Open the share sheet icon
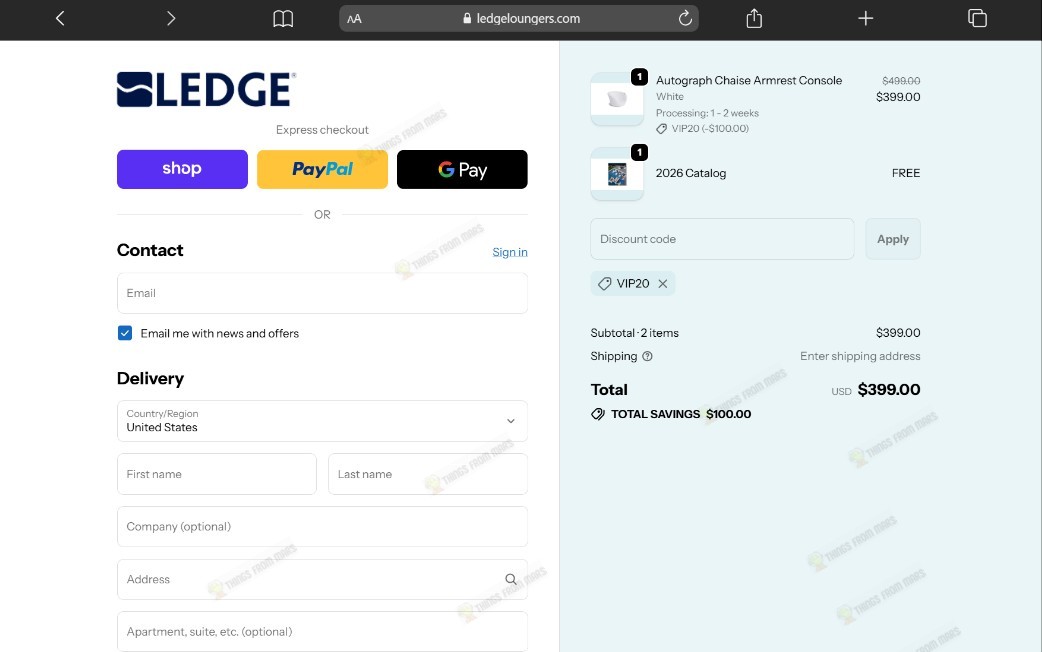The height and width of the screenshot is (652, 1042). point(754,18)
